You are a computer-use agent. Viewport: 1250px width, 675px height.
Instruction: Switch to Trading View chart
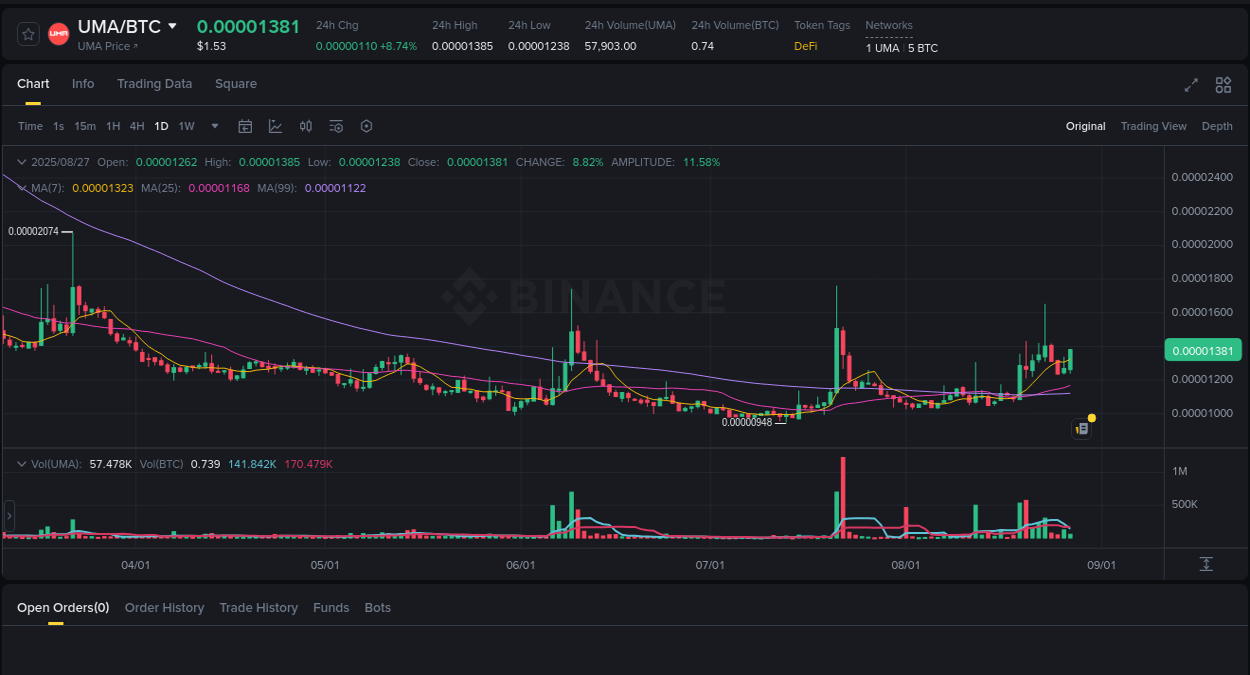click(x=1153, y=126)
